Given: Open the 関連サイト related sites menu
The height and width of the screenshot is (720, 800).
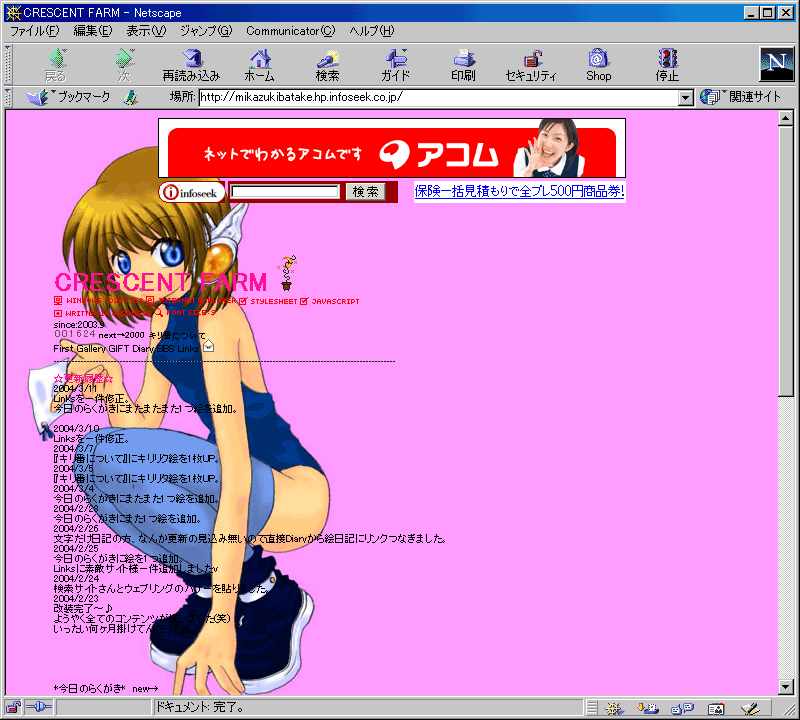Looking at the screenshot, I should point(740,97).
